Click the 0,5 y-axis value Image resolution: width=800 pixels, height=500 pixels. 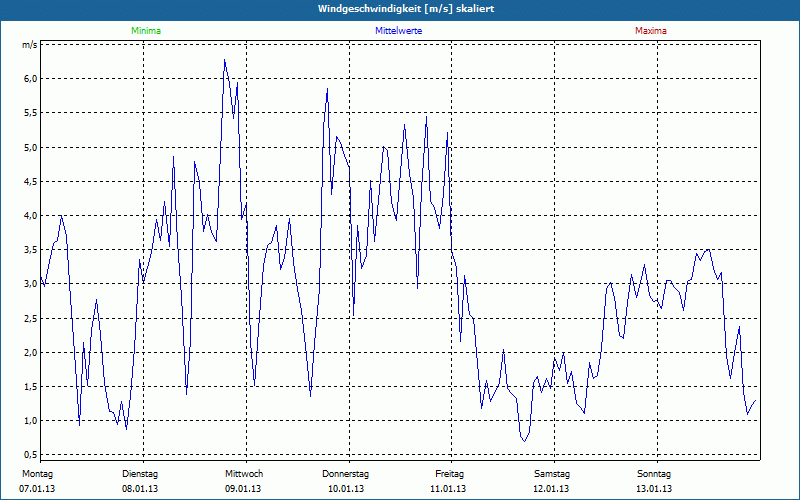tap(31, 455)
